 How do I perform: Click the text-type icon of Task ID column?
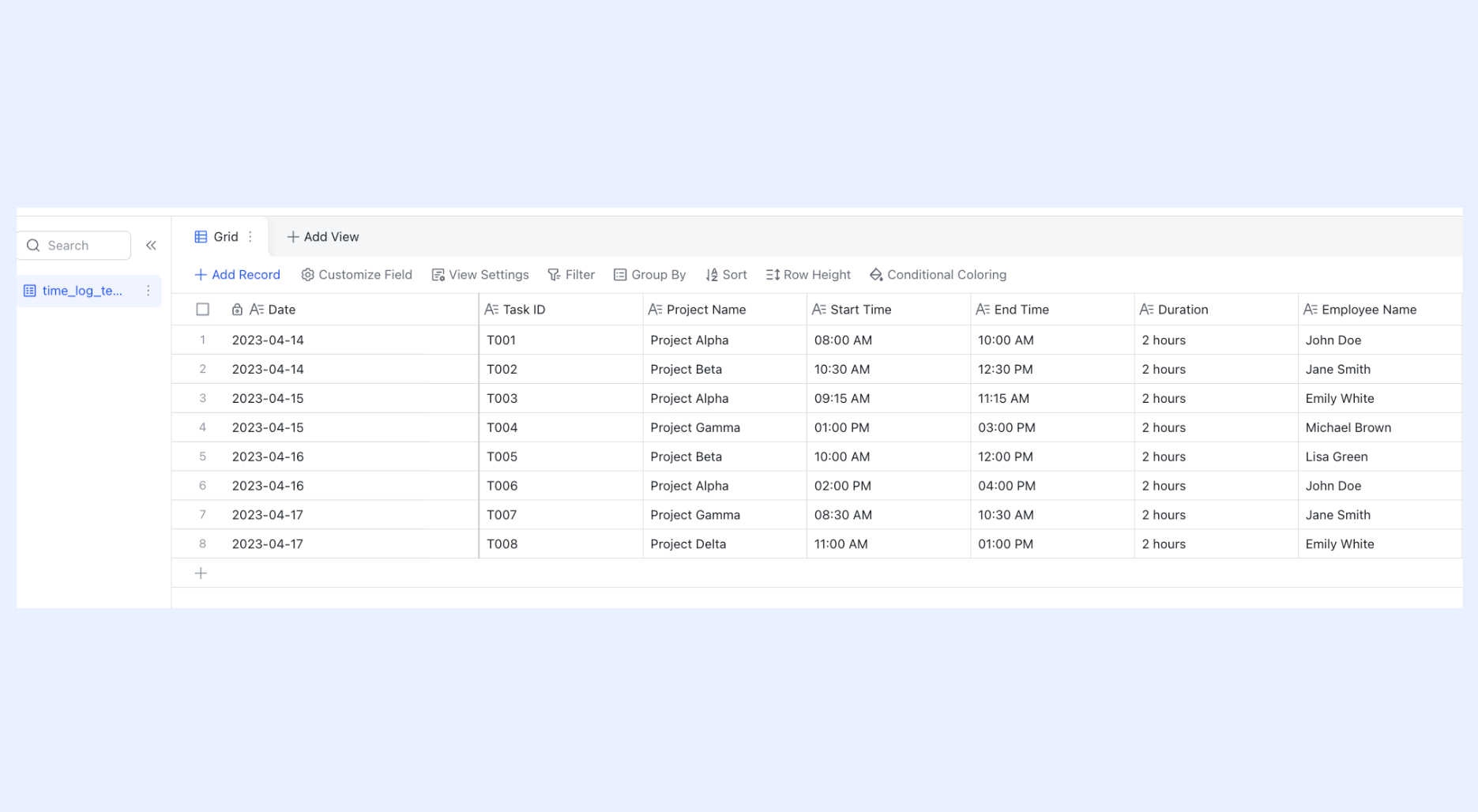[x=491, y=310]
